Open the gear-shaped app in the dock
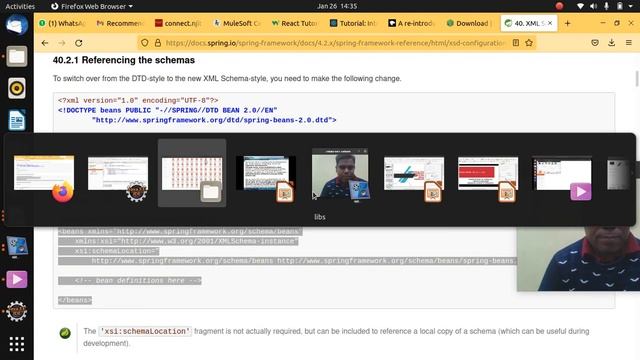Screen dimensions: 640x360 click(17, 311)
